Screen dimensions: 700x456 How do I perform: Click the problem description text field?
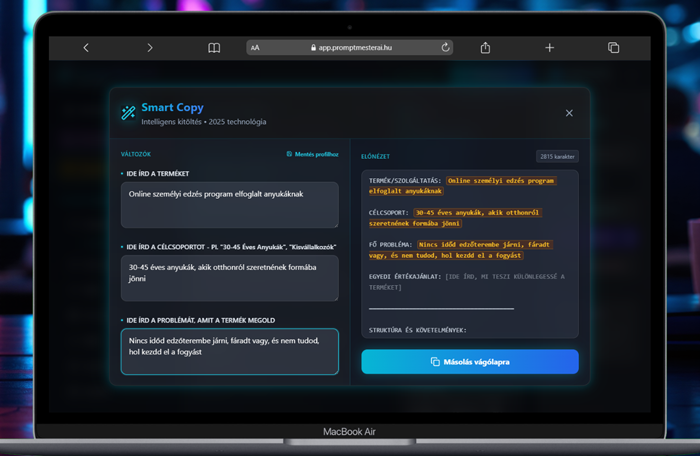tap(229, 351)
